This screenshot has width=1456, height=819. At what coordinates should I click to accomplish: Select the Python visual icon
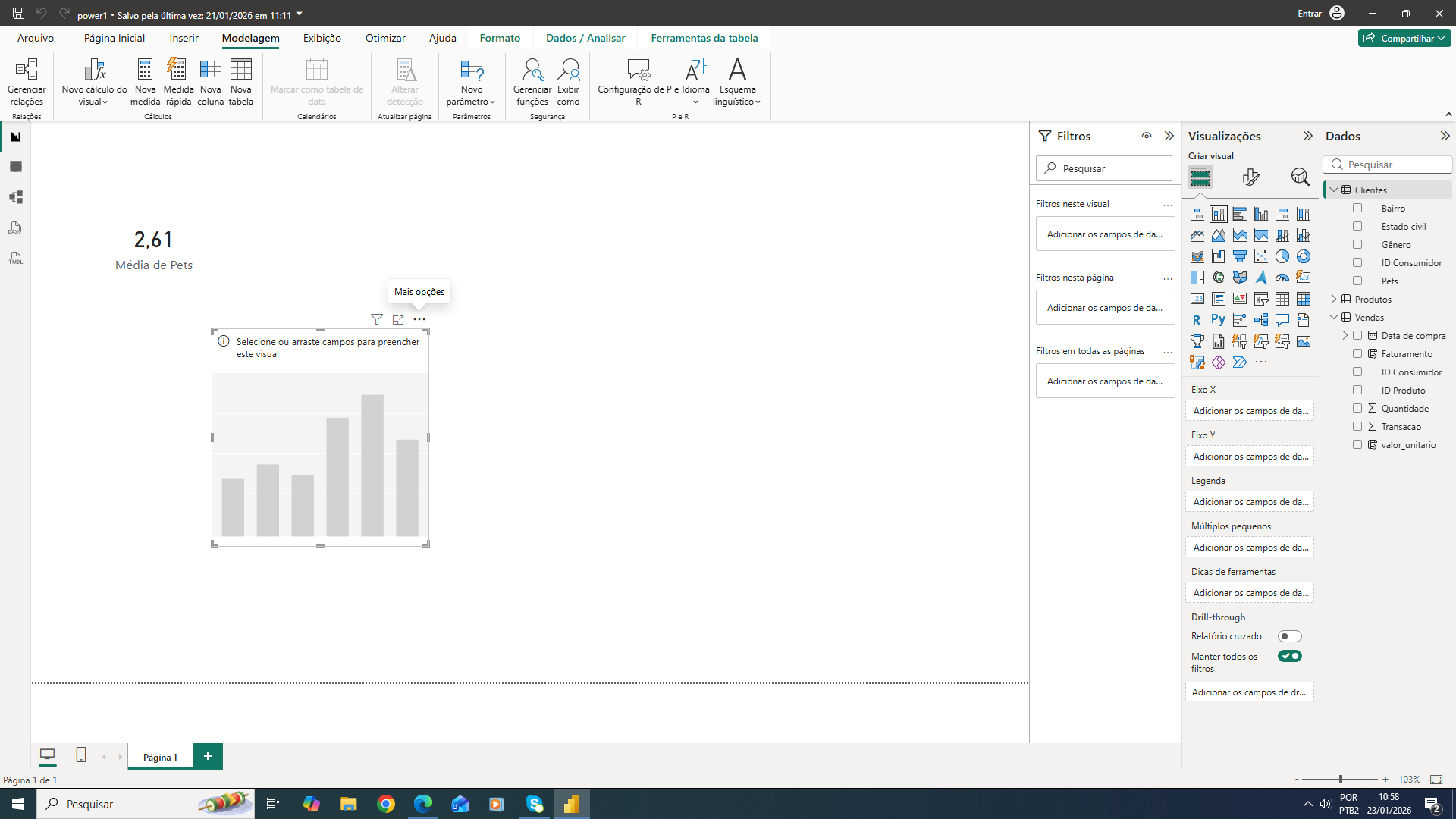1218,320
